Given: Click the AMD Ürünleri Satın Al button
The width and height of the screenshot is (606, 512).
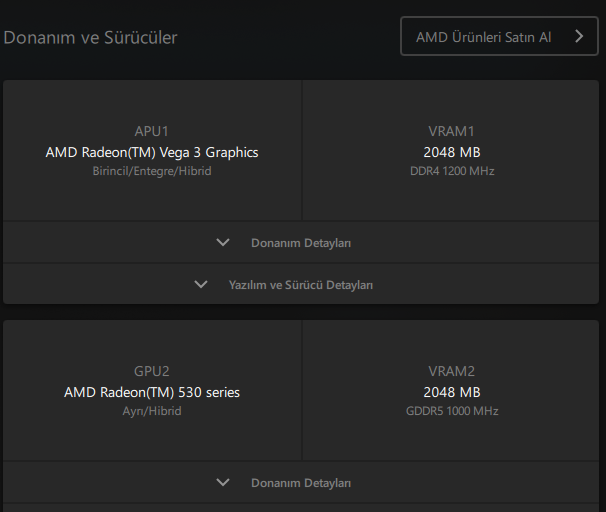Looking at the screenshot, I should tap(484, 37).
